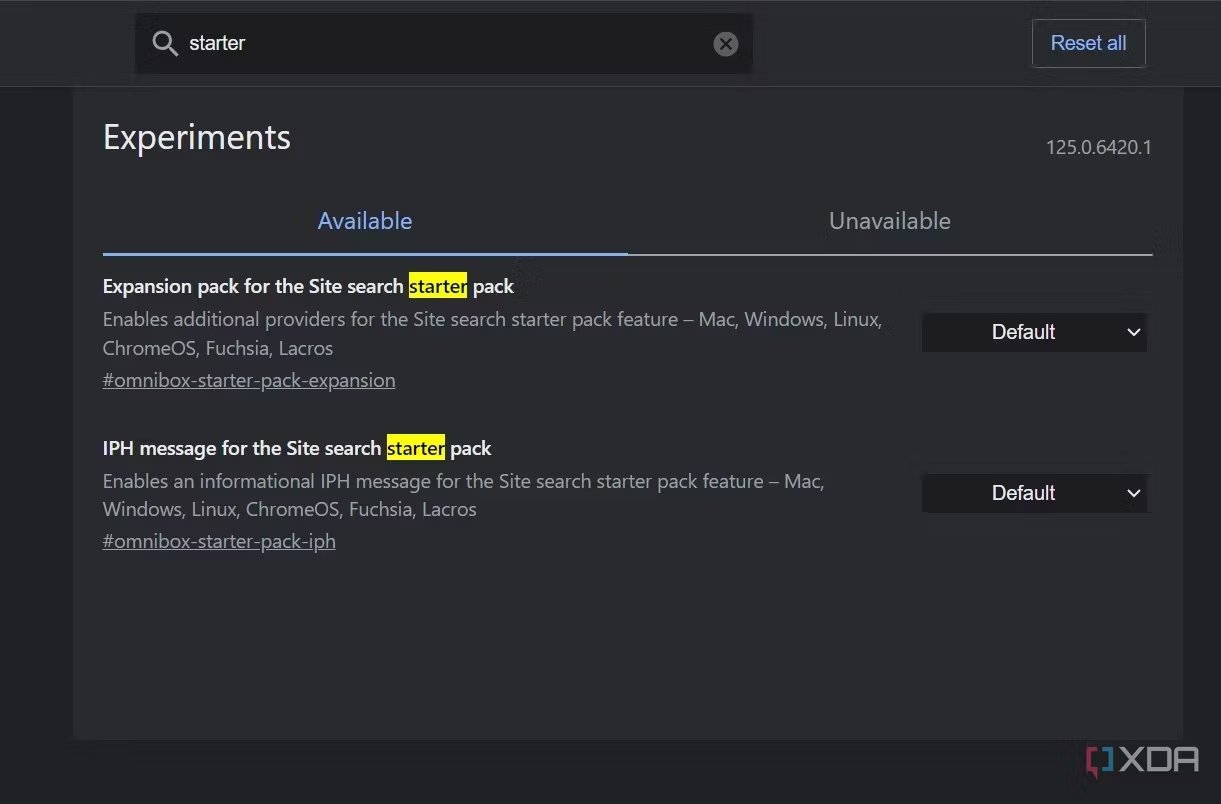Click the magnifier search icon
The image size is (1221, 804).
coord(165,43)
